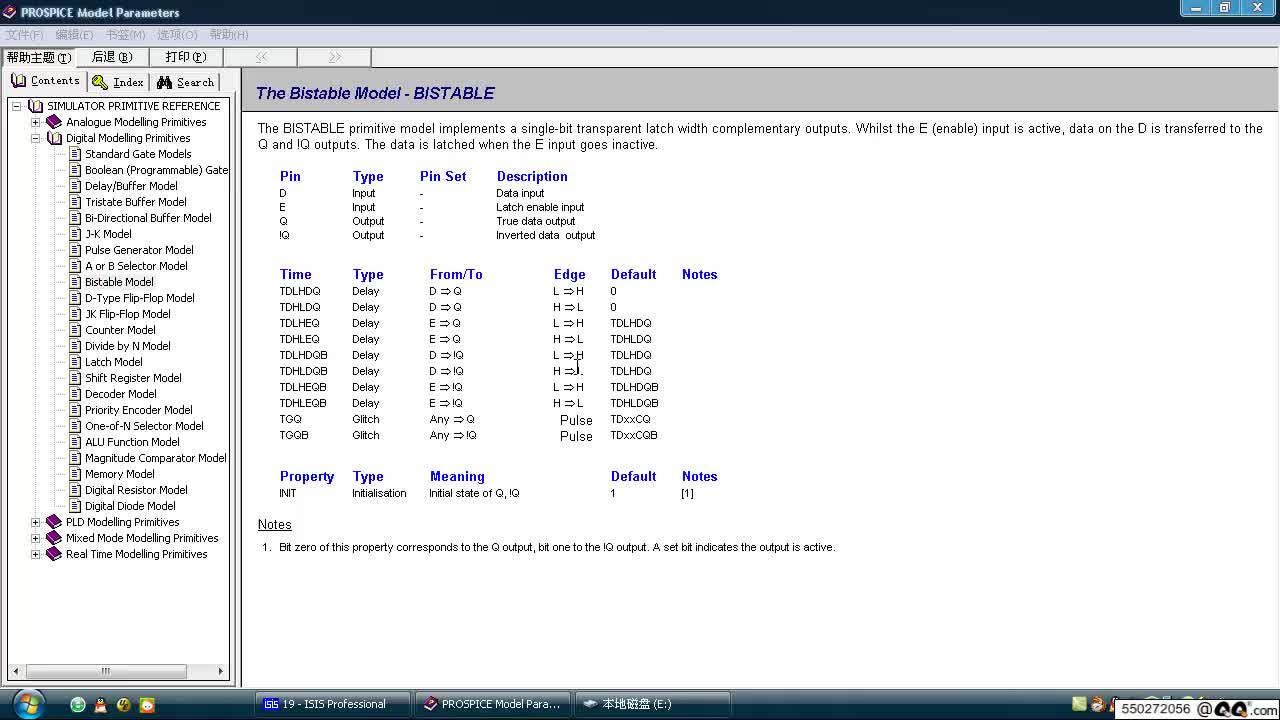The image size is (1280, 720).
Task: Click the 帮助主题(T) button
Action: [x=38, y=57]
